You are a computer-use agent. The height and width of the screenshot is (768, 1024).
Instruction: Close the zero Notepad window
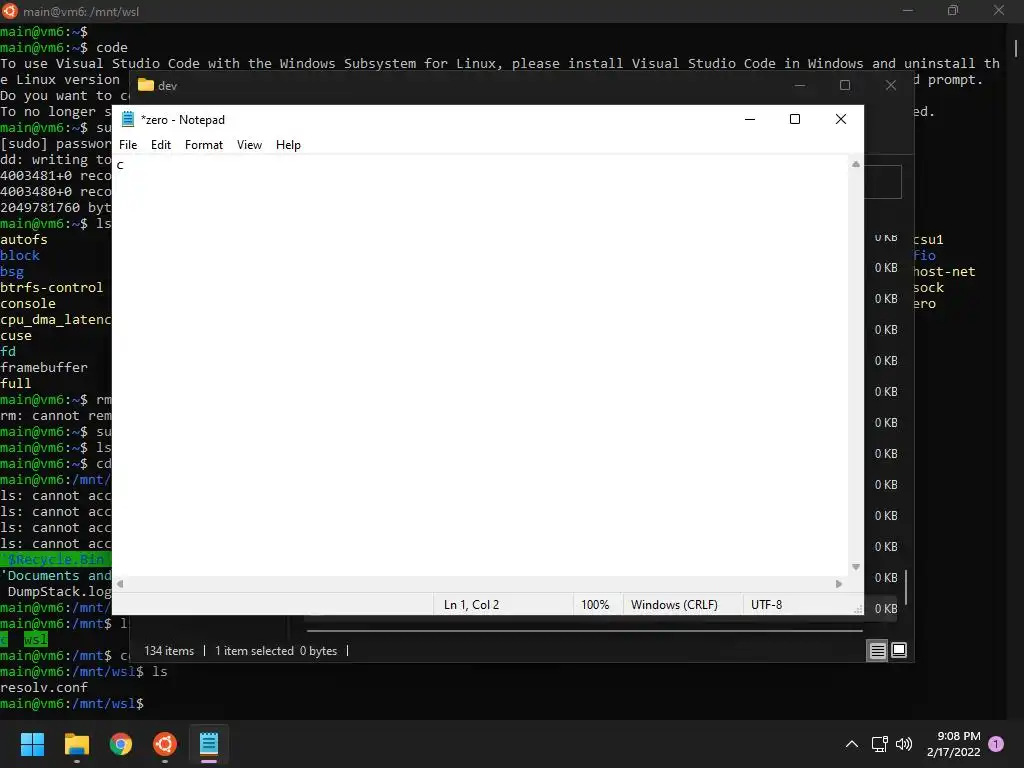point(841,119)
